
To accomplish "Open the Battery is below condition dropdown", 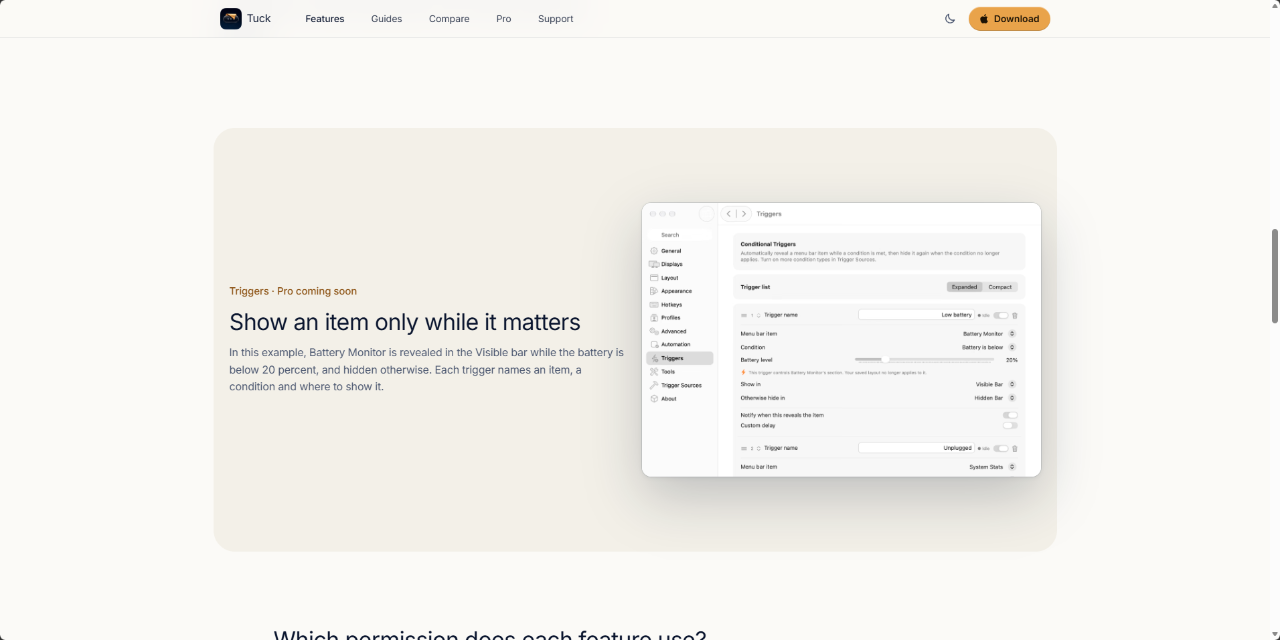I will click(x=1012, y=347).
